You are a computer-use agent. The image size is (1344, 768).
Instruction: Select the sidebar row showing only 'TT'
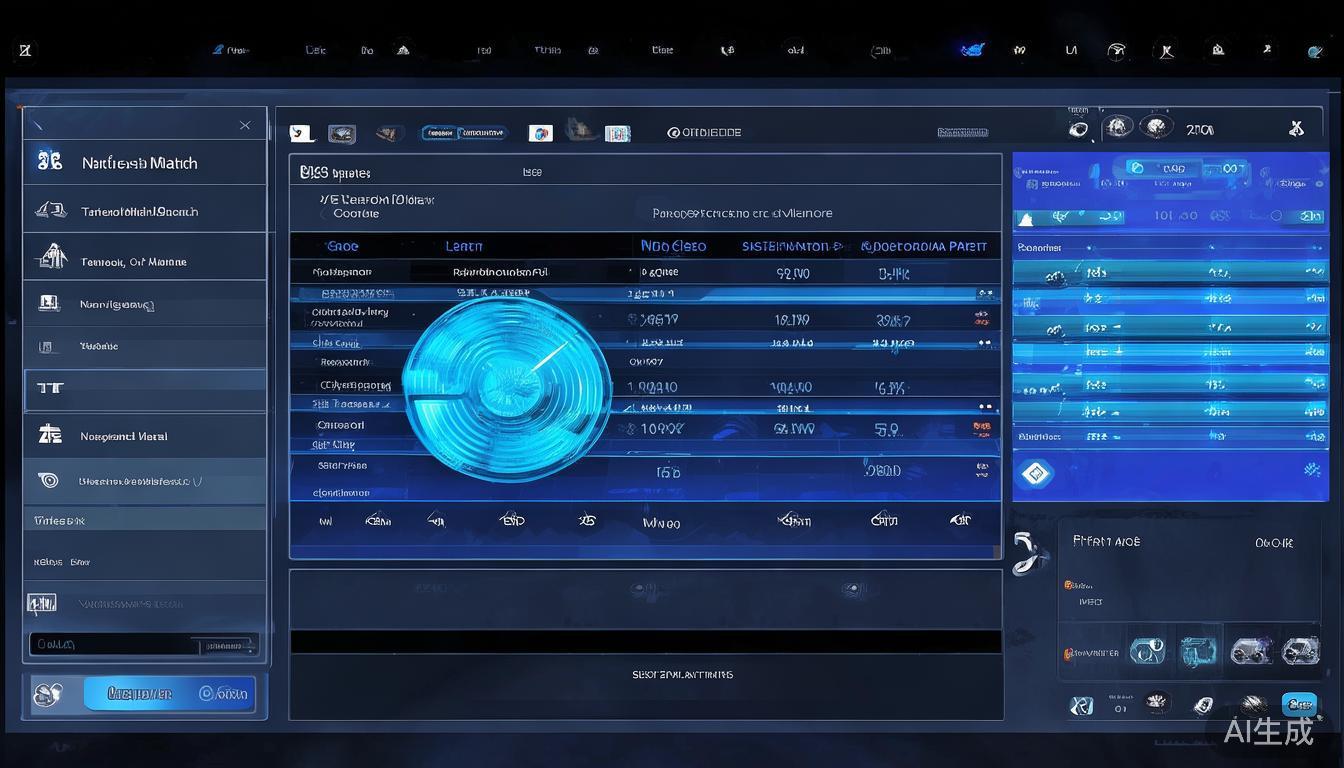(145, 390)
